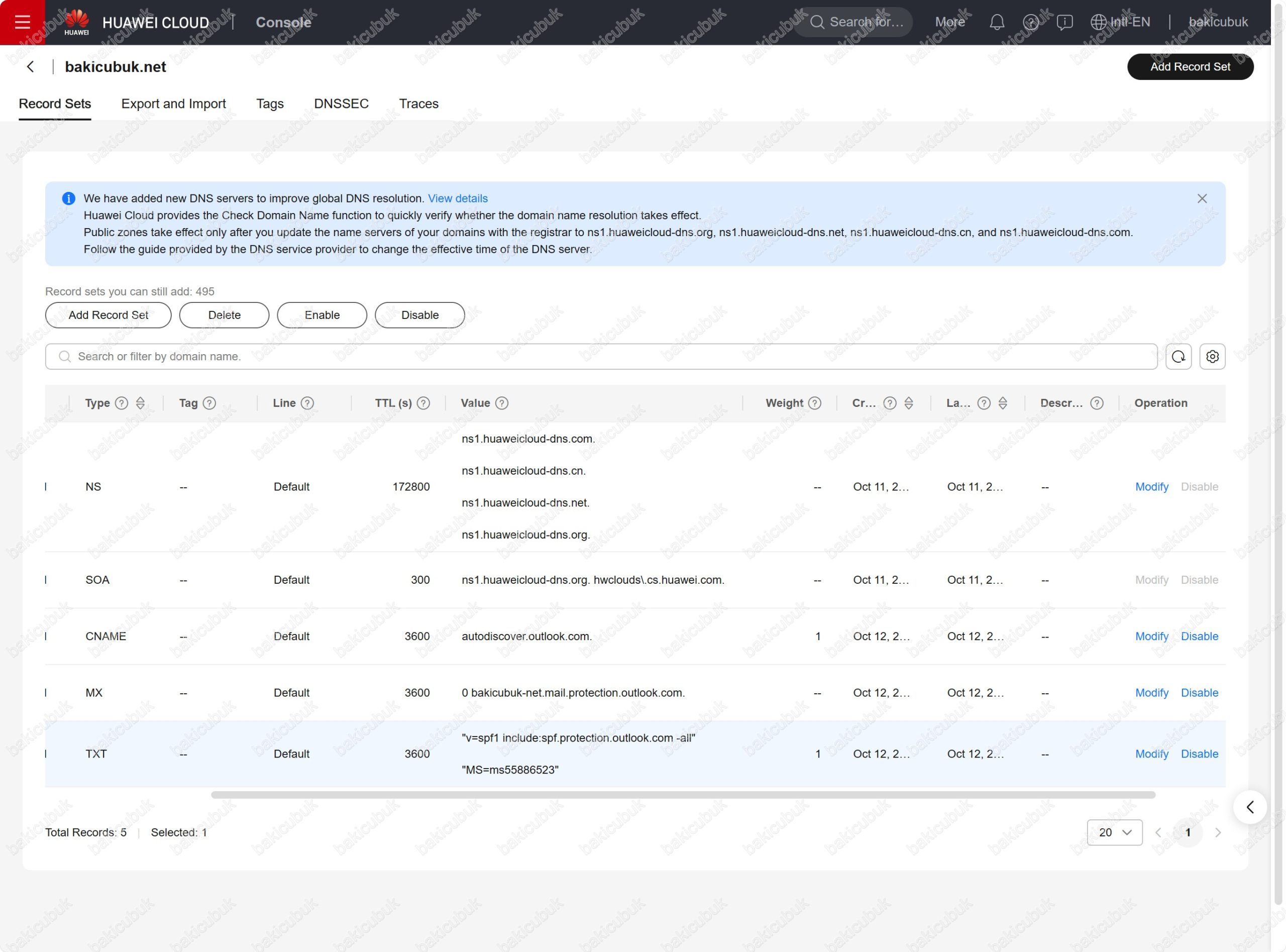Click the horizontal table scrollbar

(683, 795)
